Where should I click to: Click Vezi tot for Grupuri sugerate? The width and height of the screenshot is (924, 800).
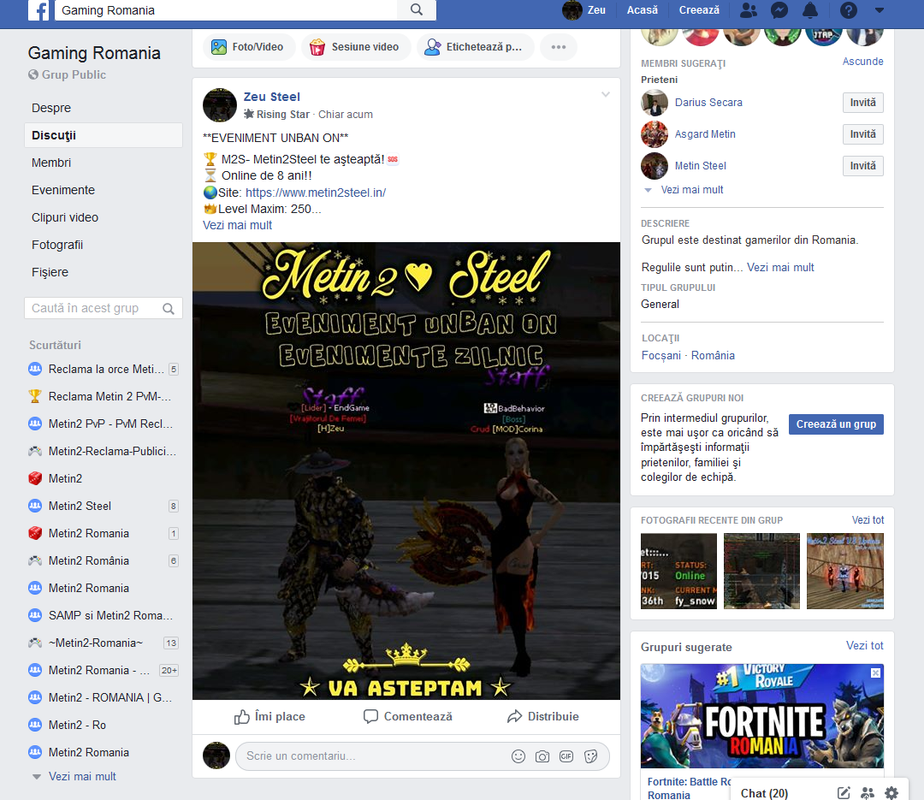[864, 646]
